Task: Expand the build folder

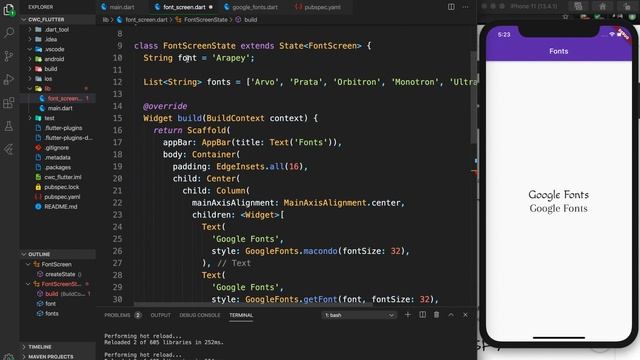Action: [x=58, y=69]
